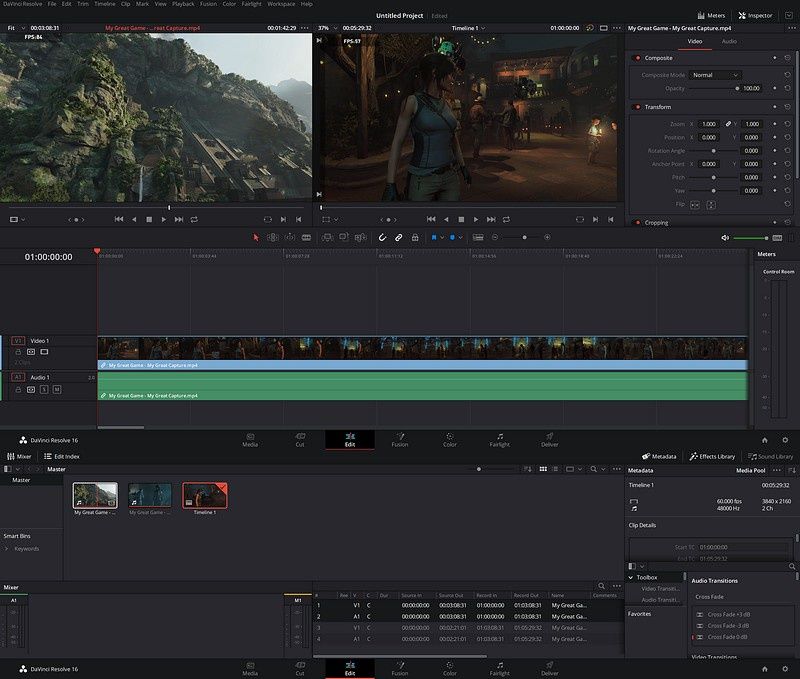
Task: Click the timeline zoom in plus icon
Action: coord(547,238)
